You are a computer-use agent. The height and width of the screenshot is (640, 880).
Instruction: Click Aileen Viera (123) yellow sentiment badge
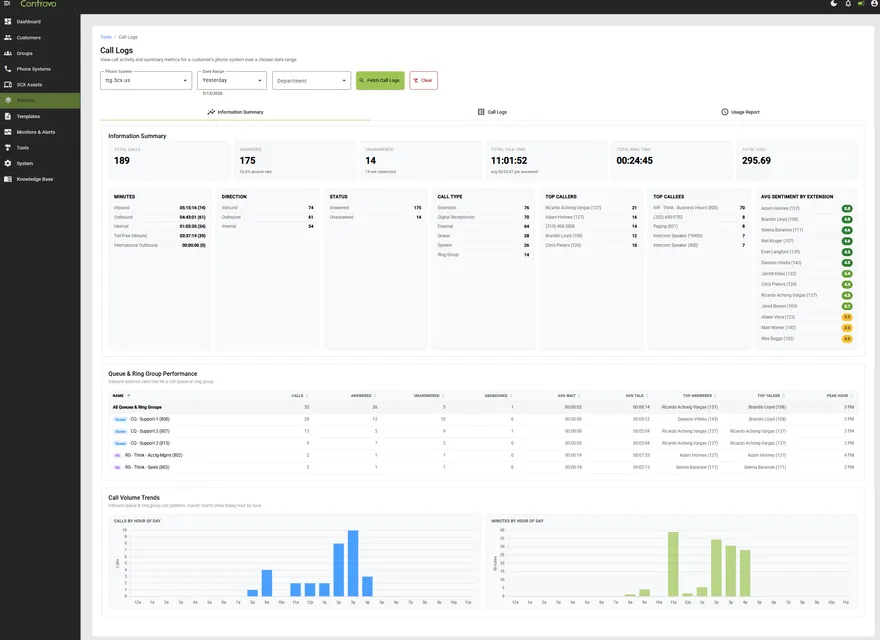coord(847,317)
